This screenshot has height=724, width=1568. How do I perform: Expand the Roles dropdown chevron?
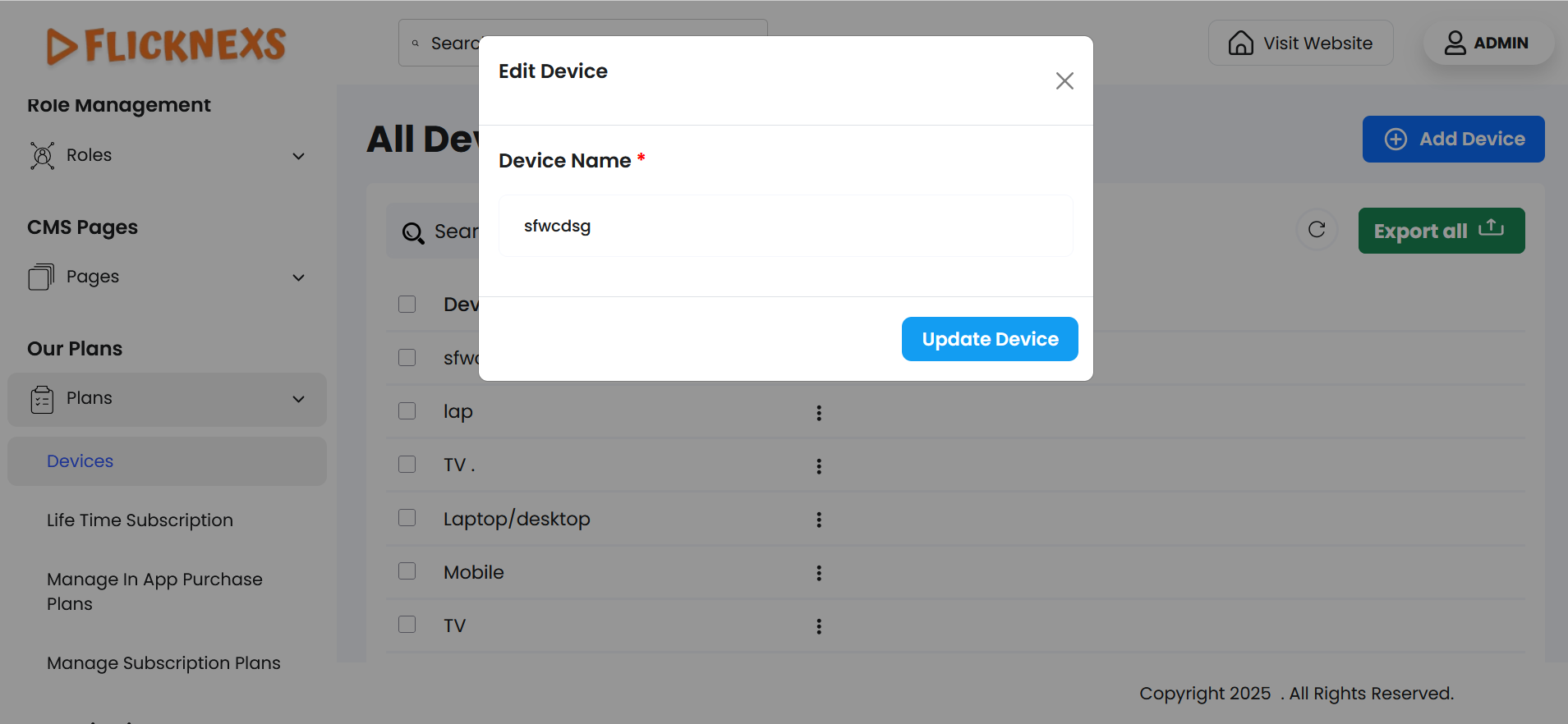tap(299, 156)
